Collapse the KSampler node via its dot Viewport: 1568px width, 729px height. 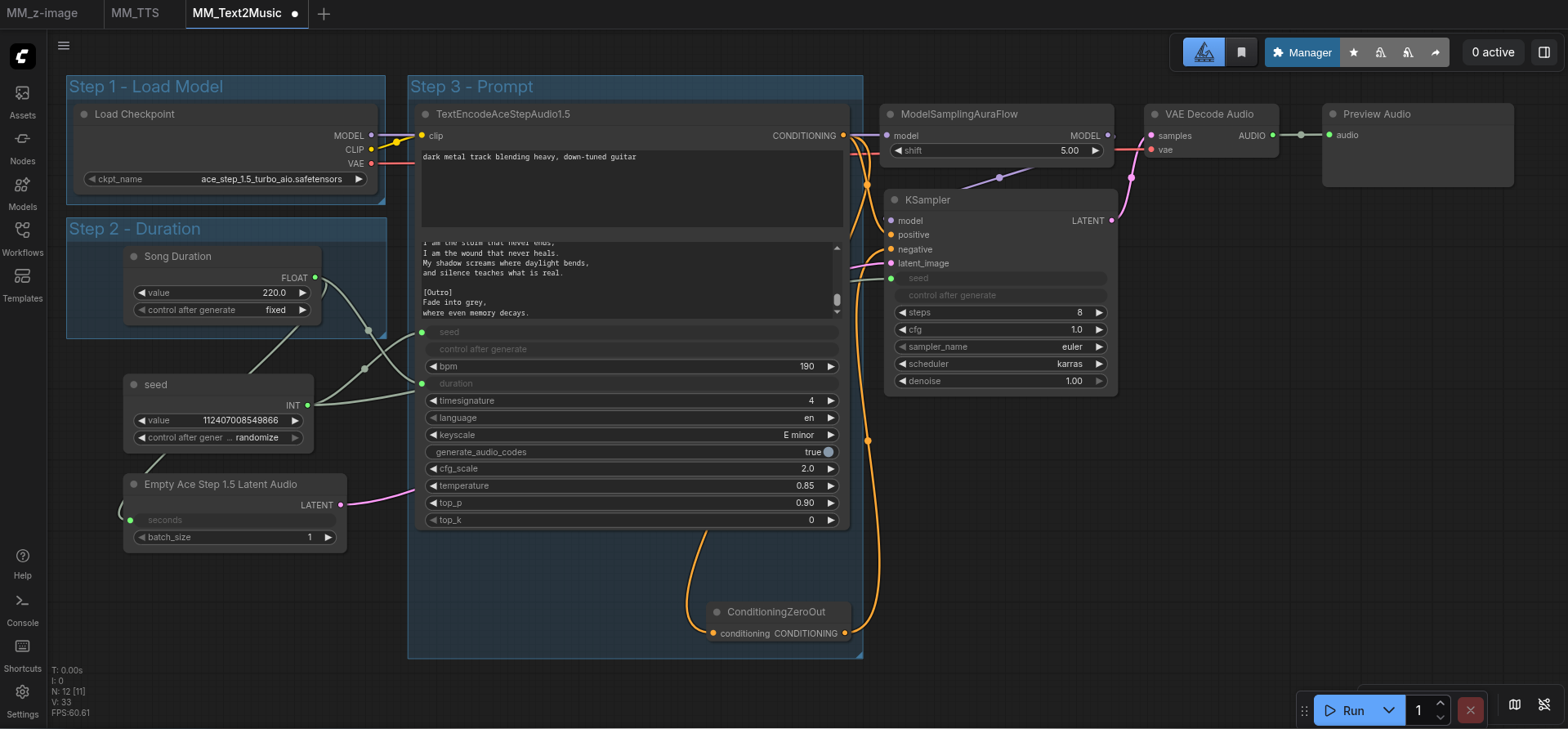pyautogui.click(x=895, y=200)
